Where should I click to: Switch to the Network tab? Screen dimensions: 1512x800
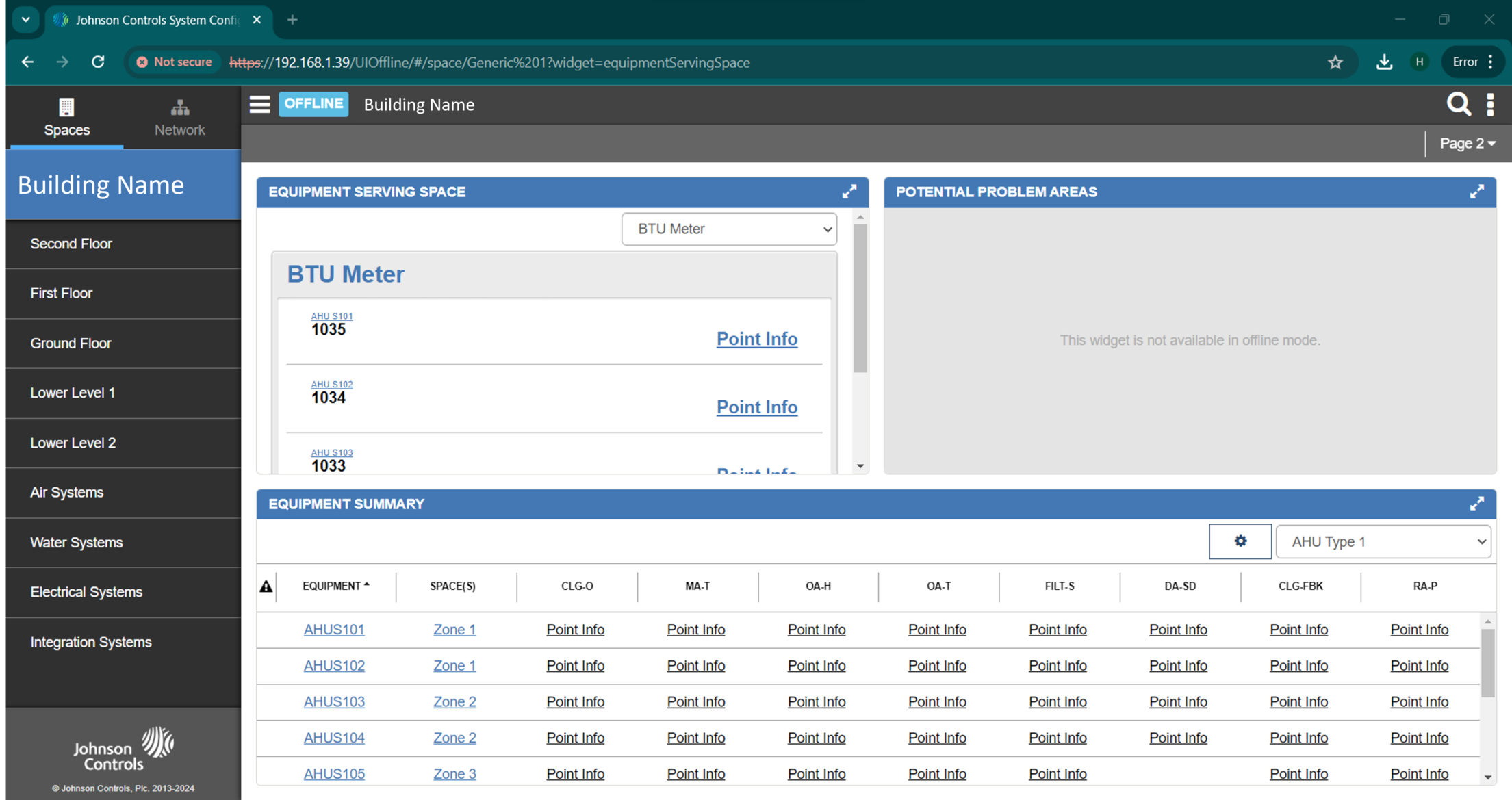[x=179, y=117]
